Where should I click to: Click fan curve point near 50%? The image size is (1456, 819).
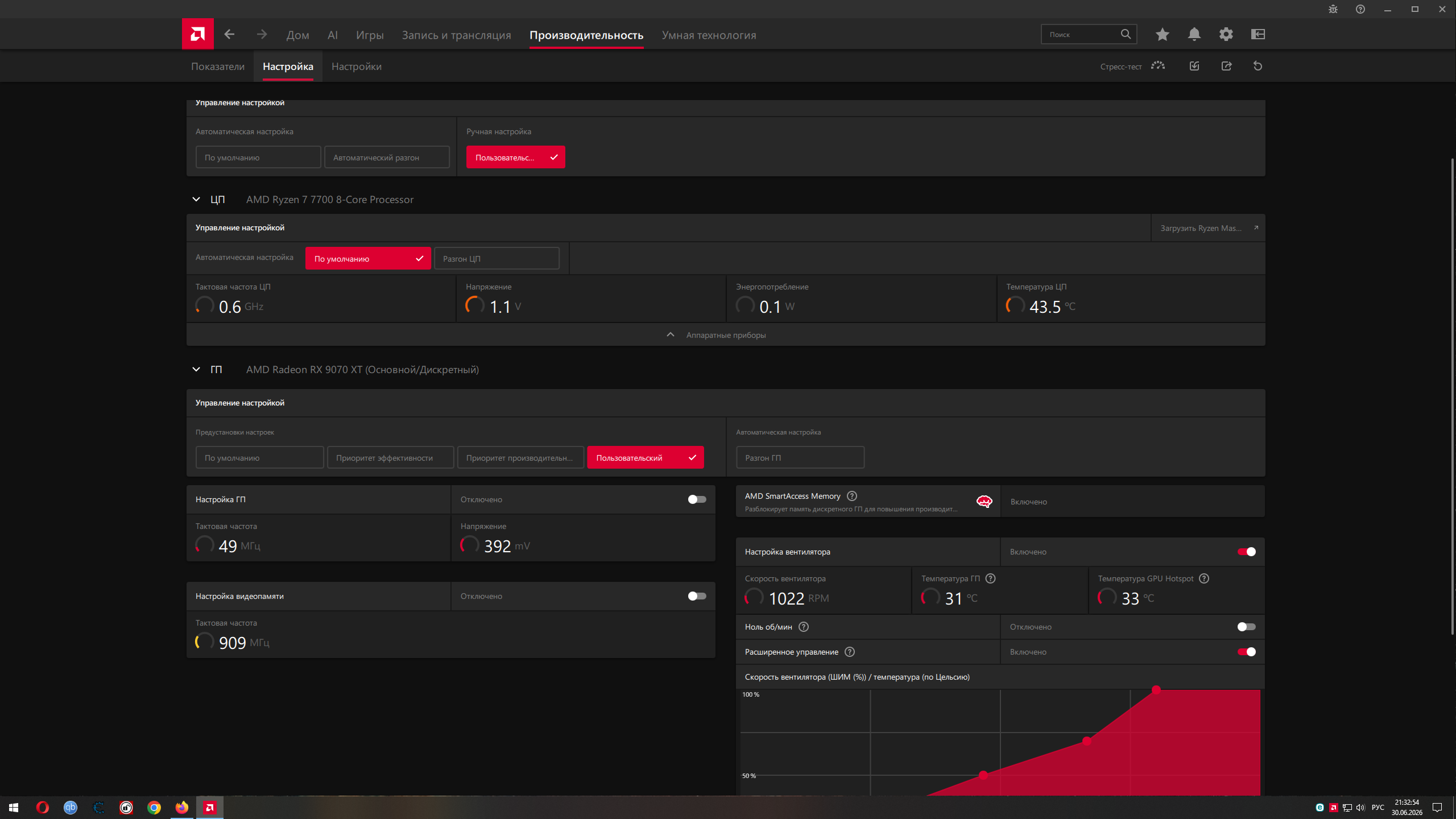(983, 775)
